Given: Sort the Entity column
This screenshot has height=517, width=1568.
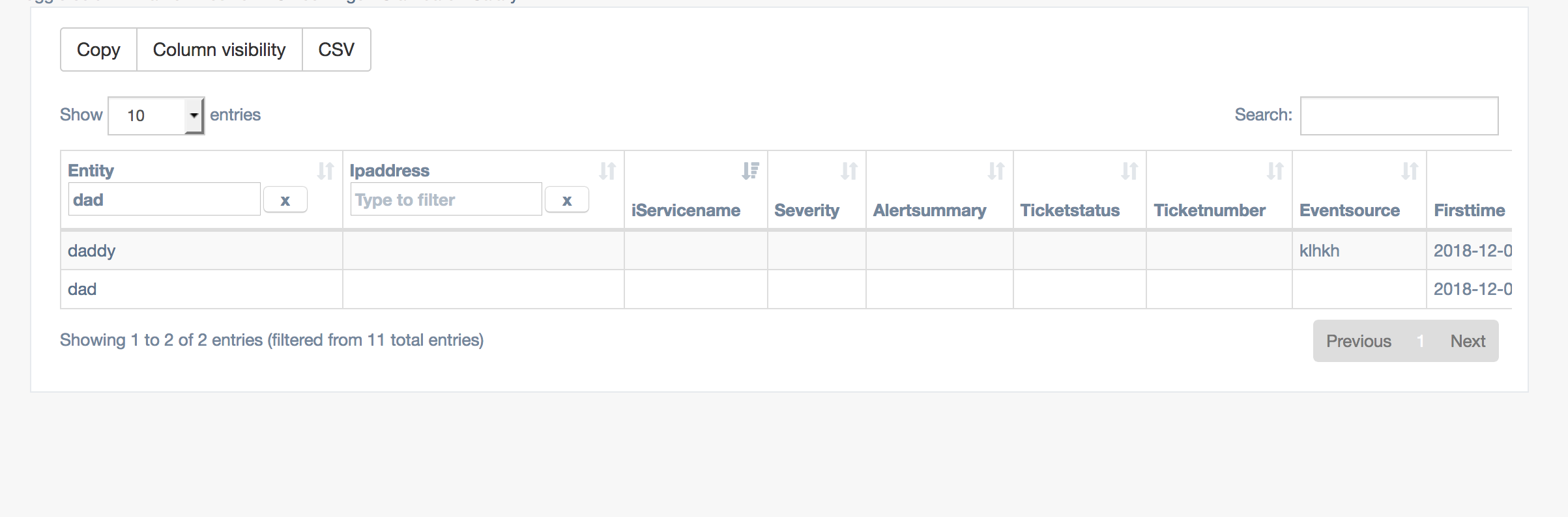Looking at the screenshot, I should (327, 171).
